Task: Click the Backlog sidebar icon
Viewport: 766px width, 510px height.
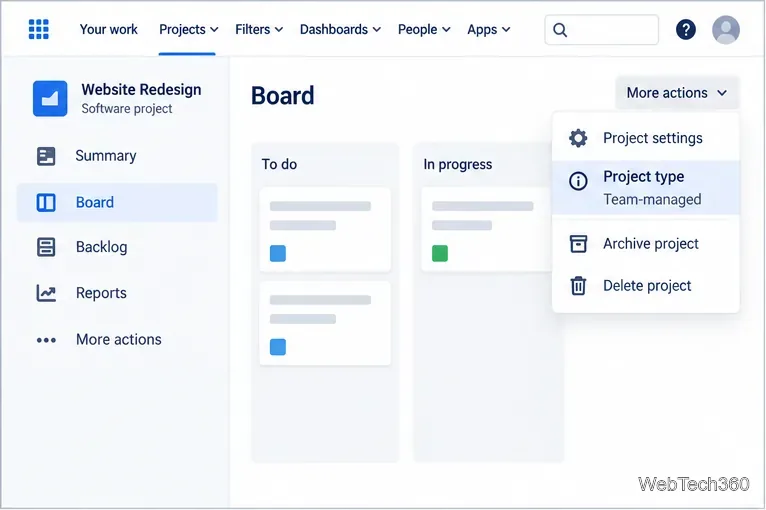Action: [46, 247]
